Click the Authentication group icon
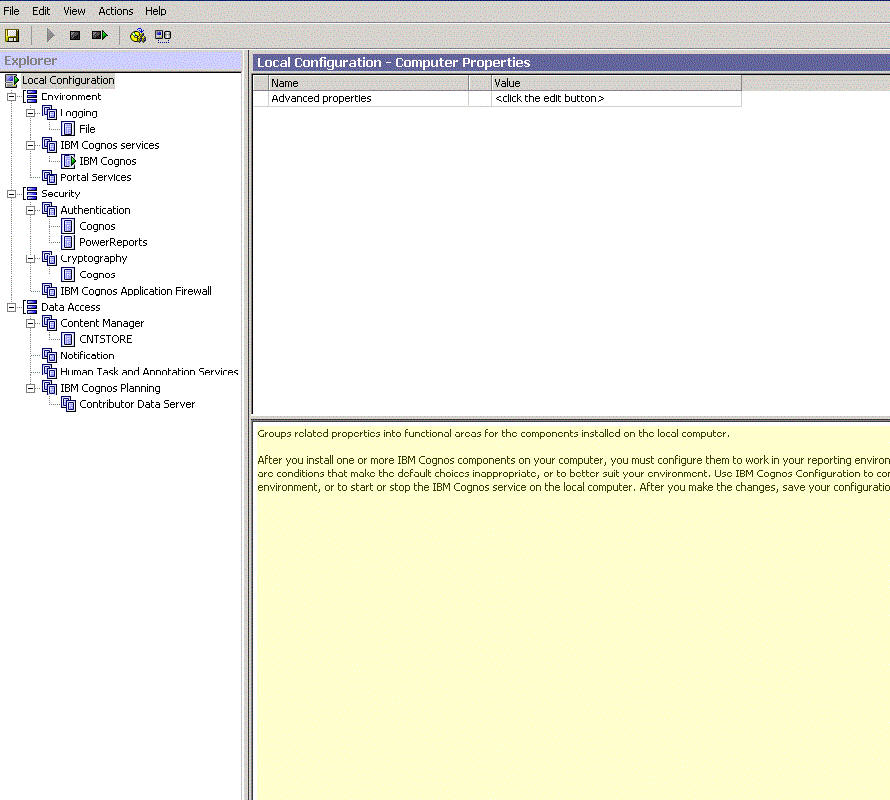890x800 pixels. [49, 210]
